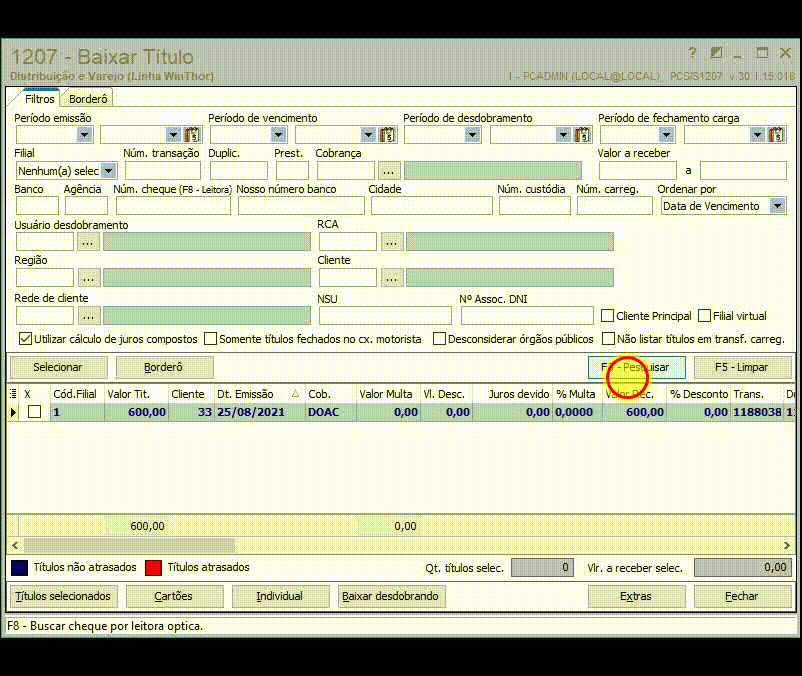Expand second Período de vencimento date dropdown
This screenshot has height=676, width=802.
tap(368, 135)
